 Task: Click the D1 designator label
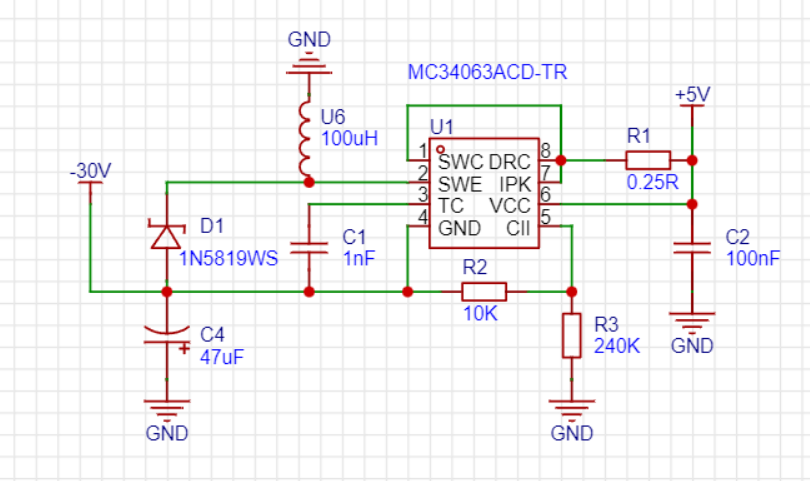212,226
